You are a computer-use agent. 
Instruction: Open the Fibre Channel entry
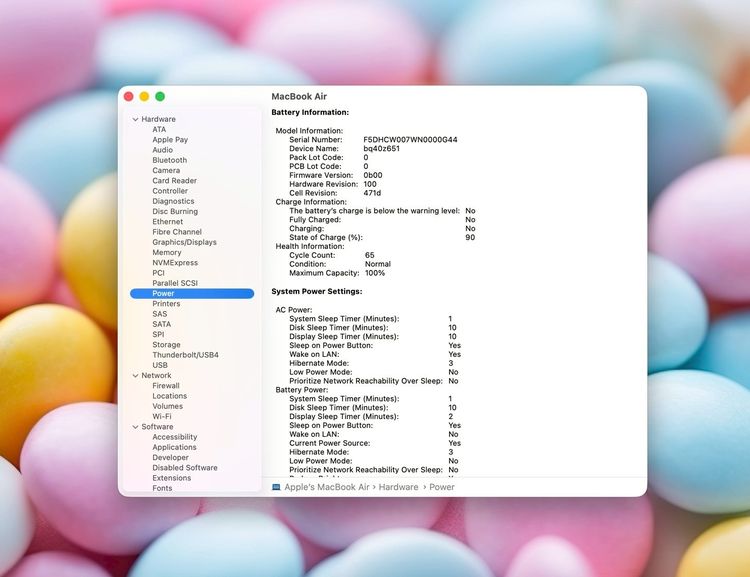click(177, 232)
